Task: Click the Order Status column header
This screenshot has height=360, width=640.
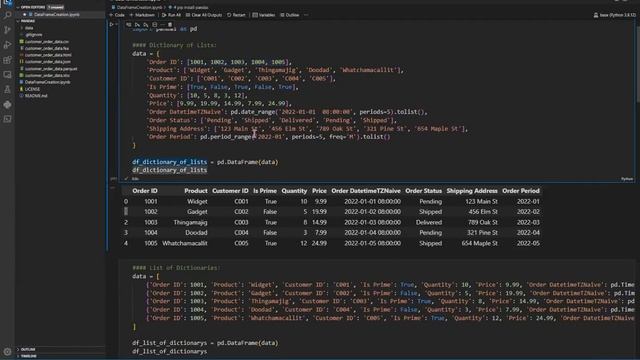Action: [423, 191]
